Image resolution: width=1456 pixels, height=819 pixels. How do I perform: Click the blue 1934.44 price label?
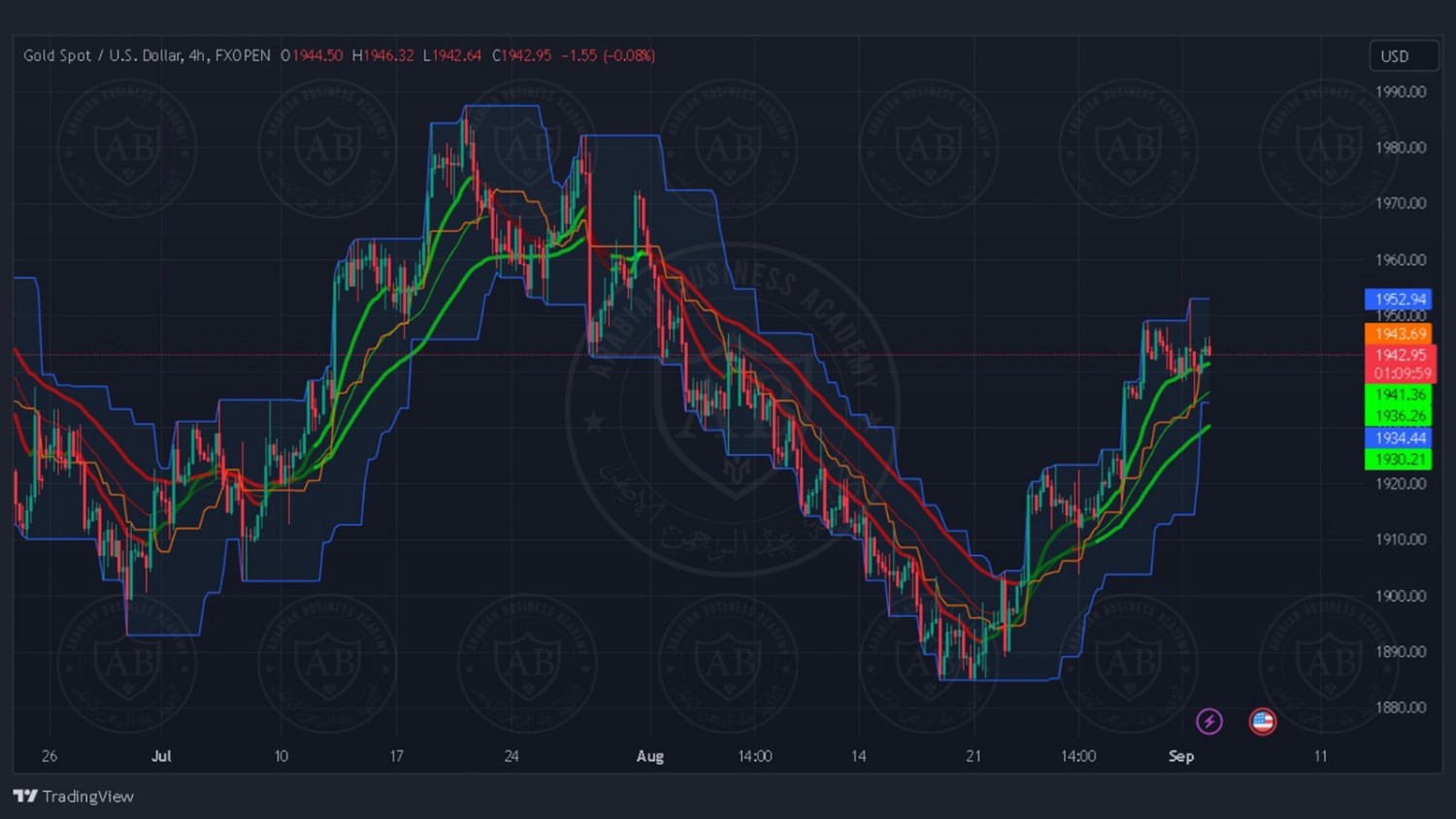pyautogui.click(x=1399, y=439)
